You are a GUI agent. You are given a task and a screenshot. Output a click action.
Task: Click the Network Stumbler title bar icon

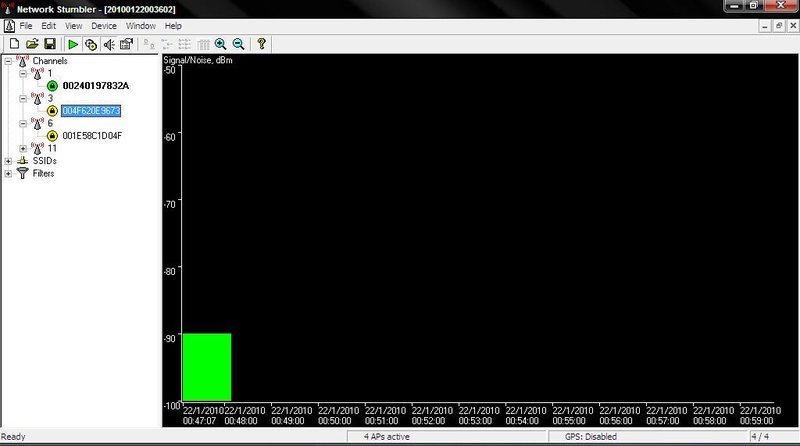coord(8,8)
